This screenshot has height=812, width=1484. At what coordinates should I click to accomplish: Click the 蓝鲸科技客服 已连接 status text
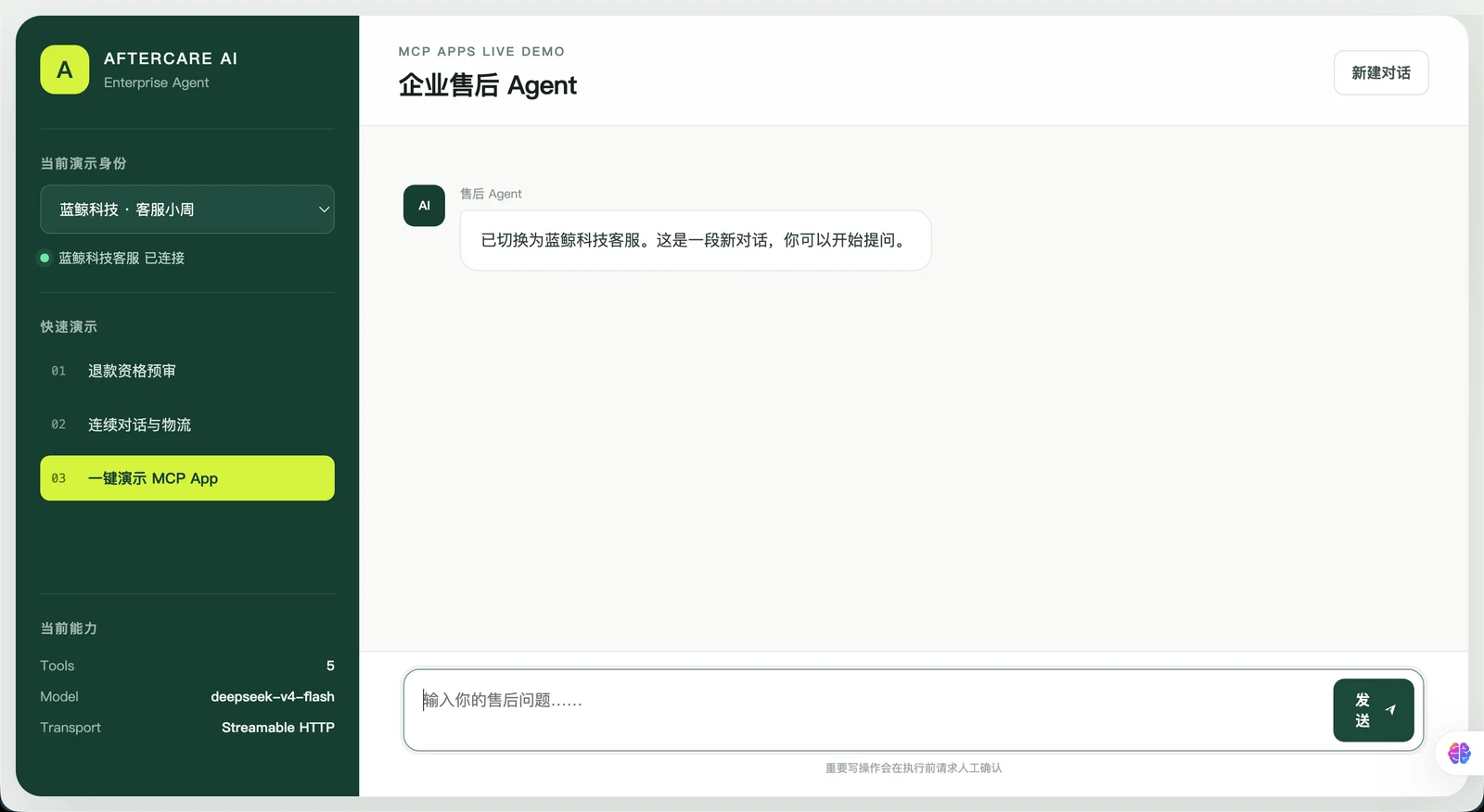pyautogui.click(x=122, y=258)
